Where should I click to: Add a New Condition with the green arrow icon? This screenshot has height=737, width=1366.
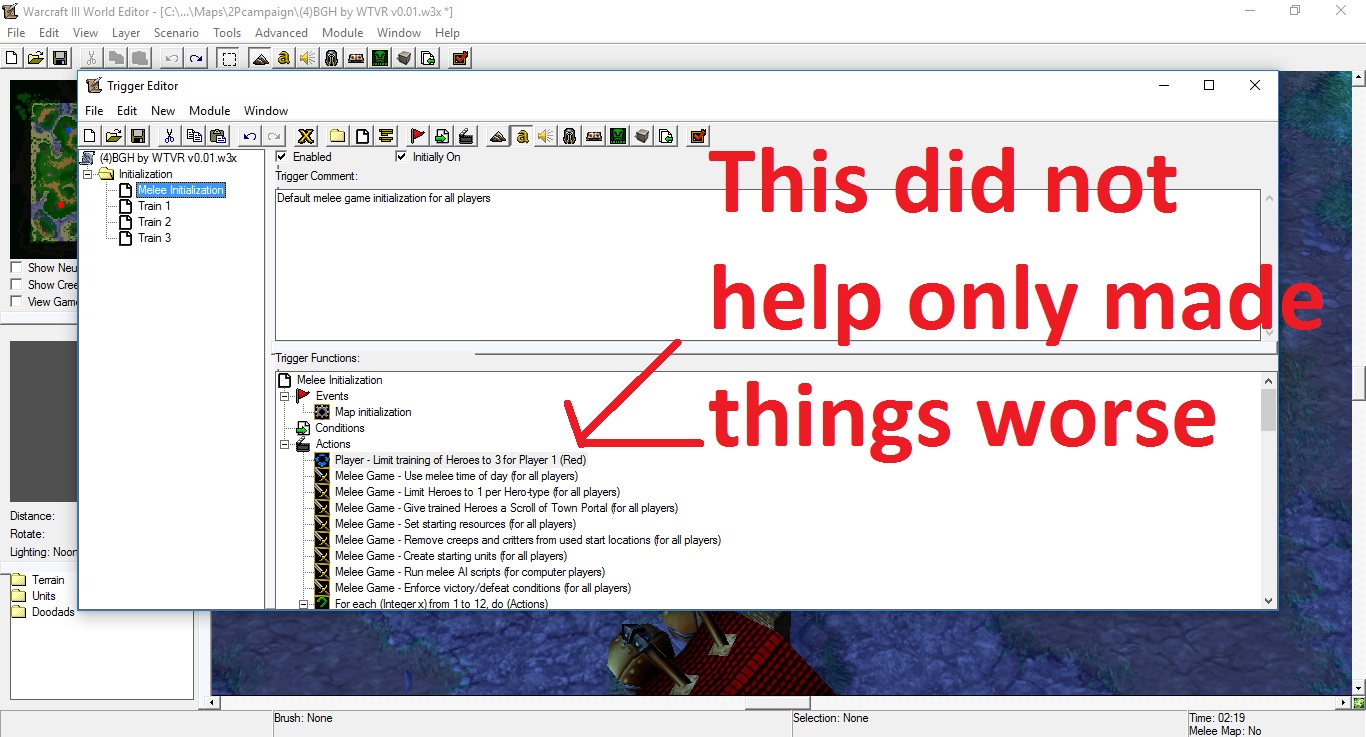point(442,136)
